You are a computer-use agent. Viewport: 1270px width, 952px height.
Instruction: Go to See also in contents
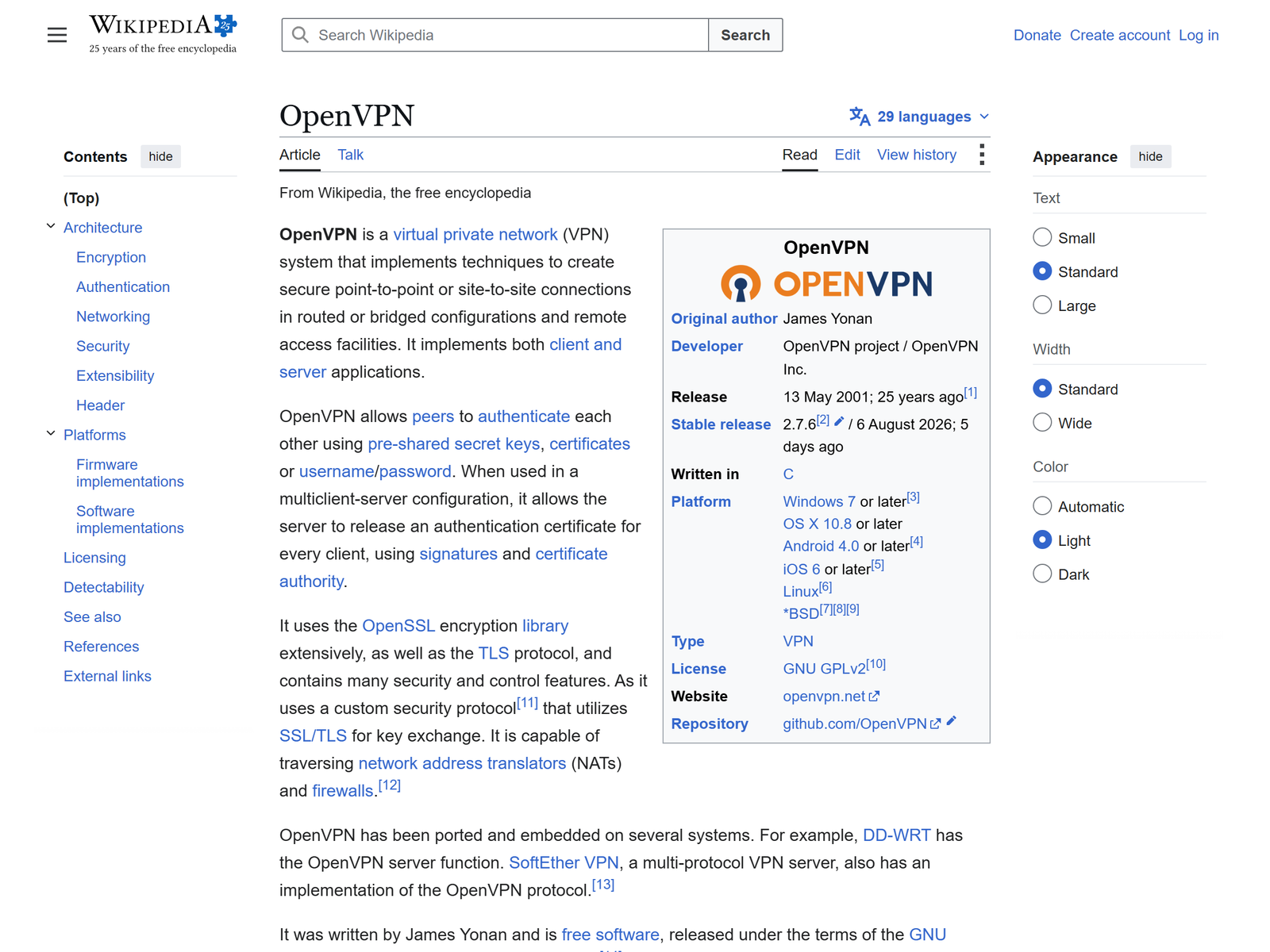[92, 616]
